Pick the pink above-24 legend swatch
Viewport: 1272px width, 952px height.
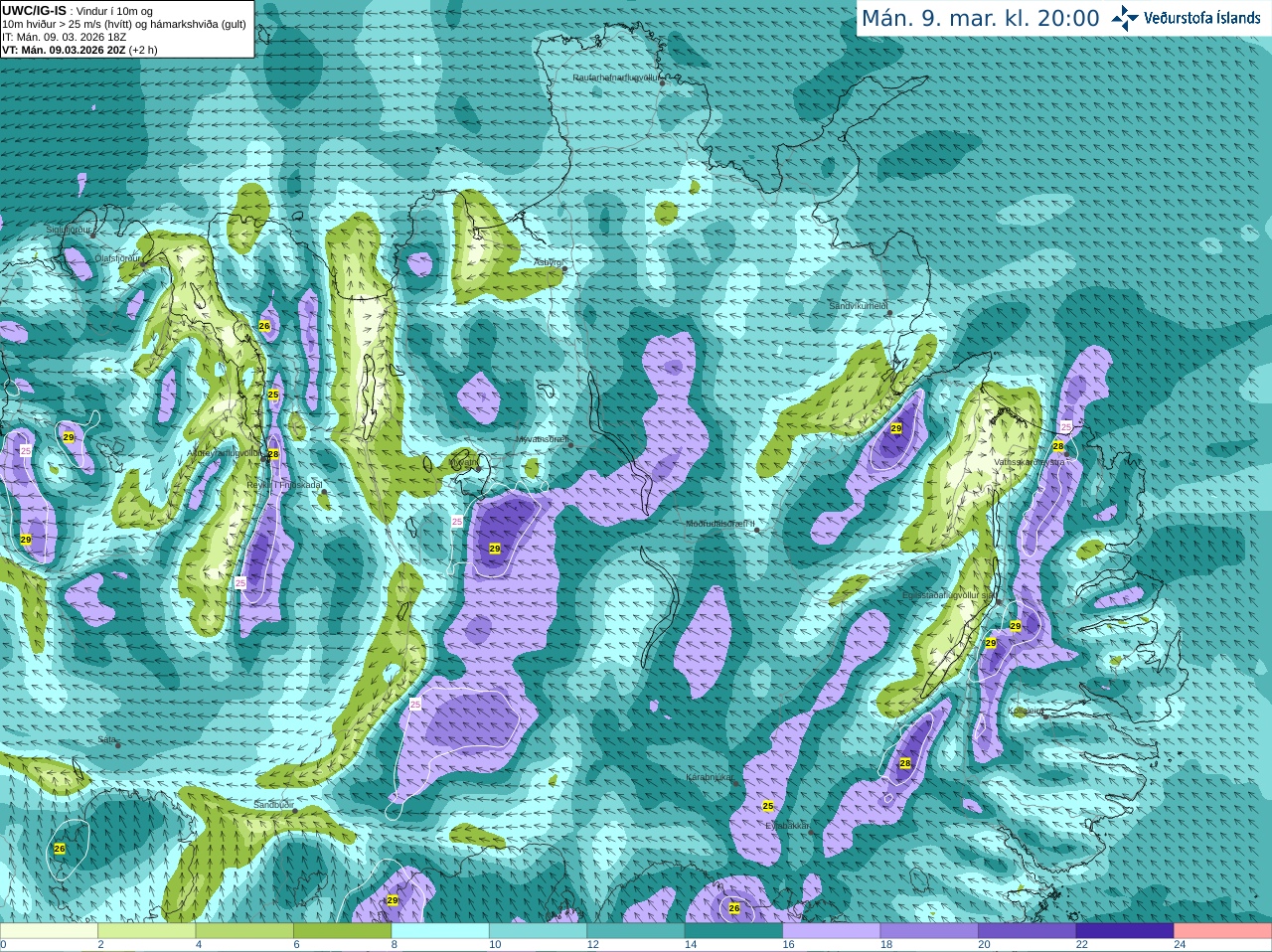[1223, 931]
